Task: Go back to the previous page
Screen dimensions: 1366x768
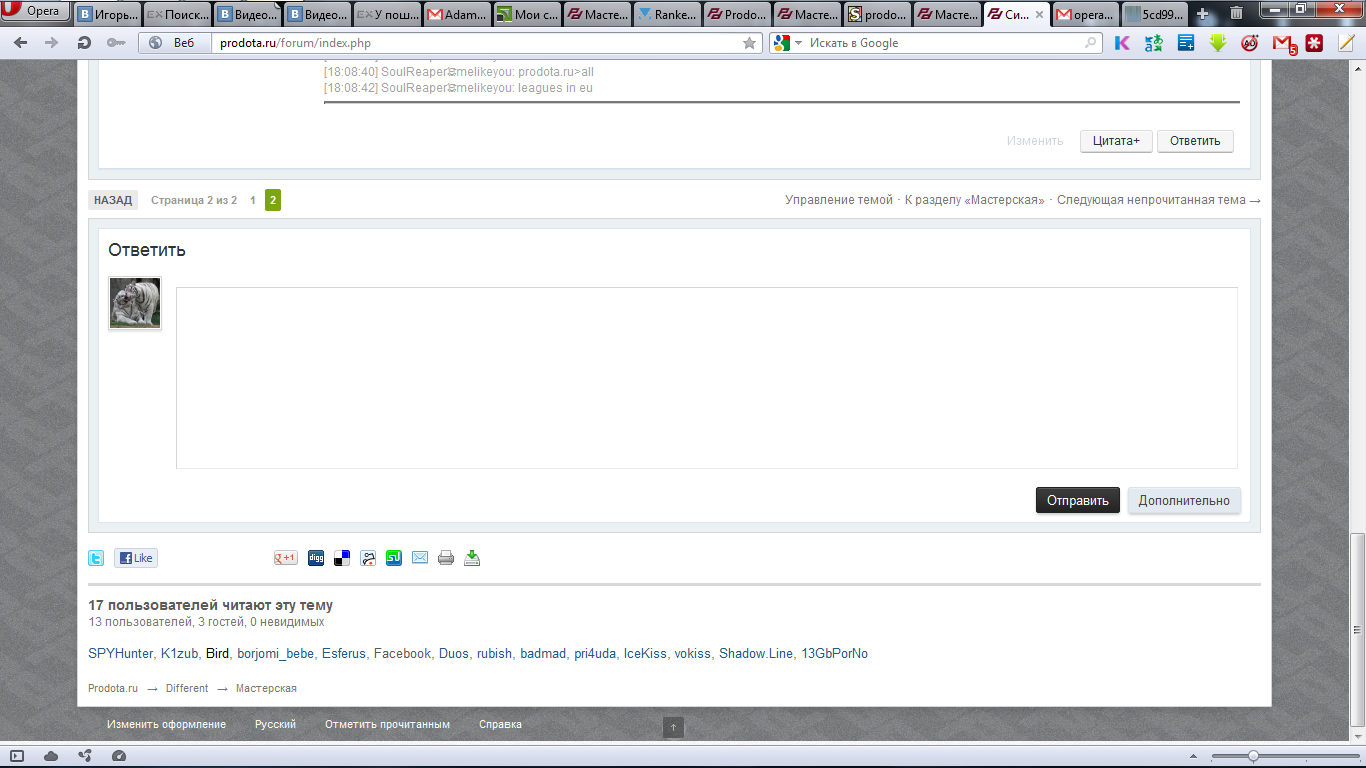Action: [20, 43]
